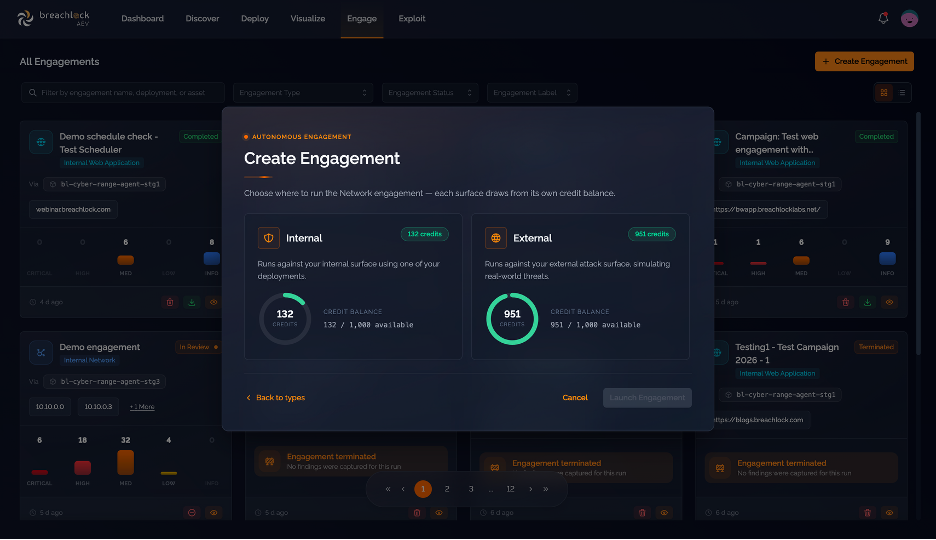Image resolution: width=936 pixels, height=540 pixels.
Task: Click the globe icon of Demo schedule check
Action: coord(41,142)
